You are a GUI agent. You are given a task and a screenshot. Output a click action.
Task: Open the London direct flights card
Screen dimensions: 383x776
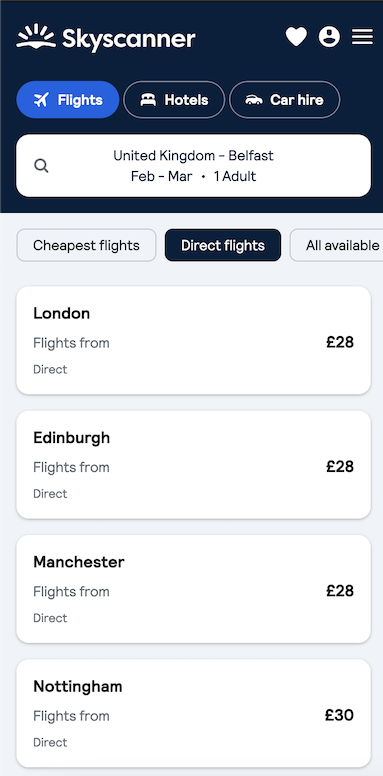pyautogui.click(x=193, y=340)
